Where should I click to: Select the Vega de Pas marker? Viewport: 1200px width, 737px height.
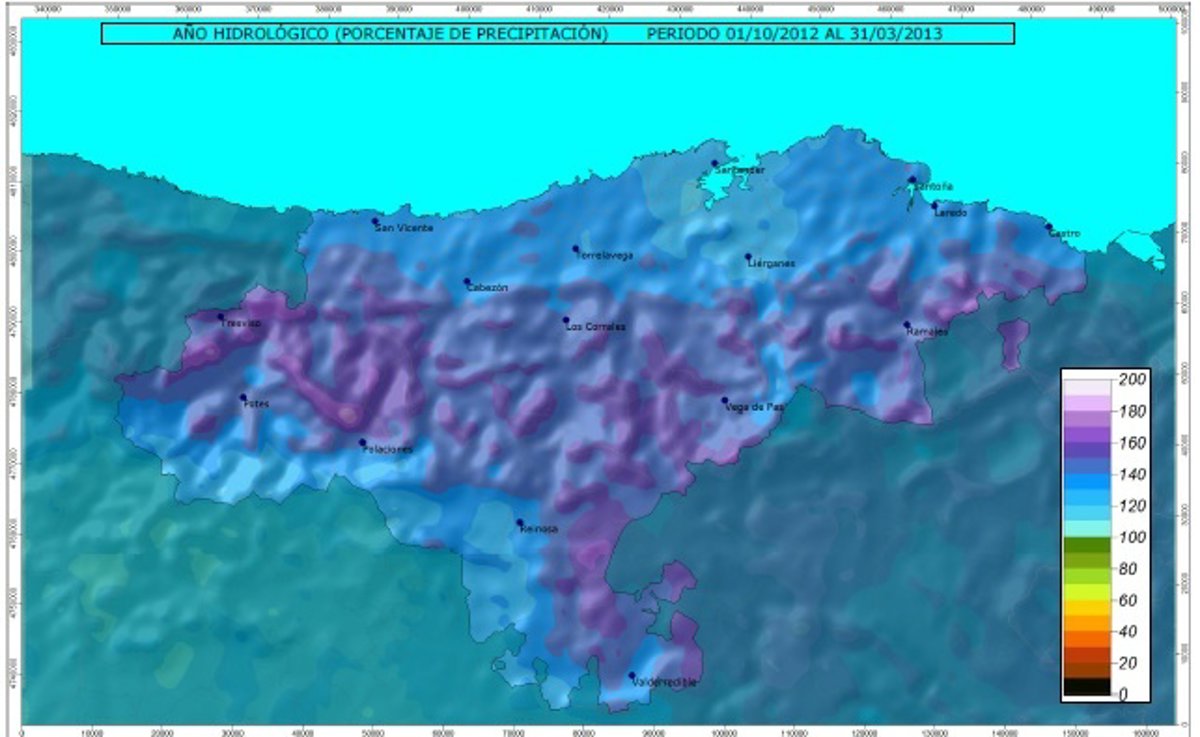(x=725, y=400)
